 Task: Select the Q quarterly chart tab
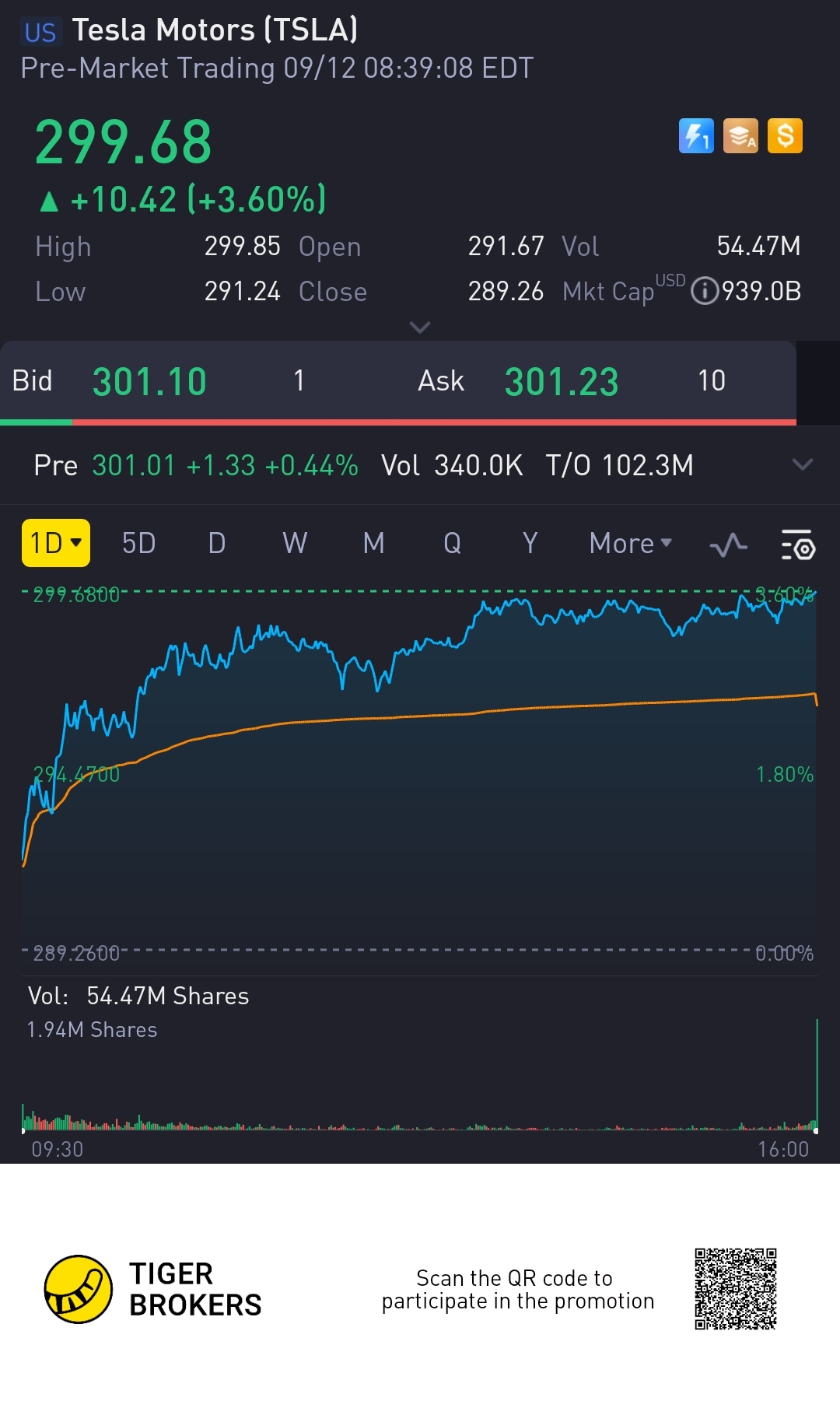pos(452,543)
